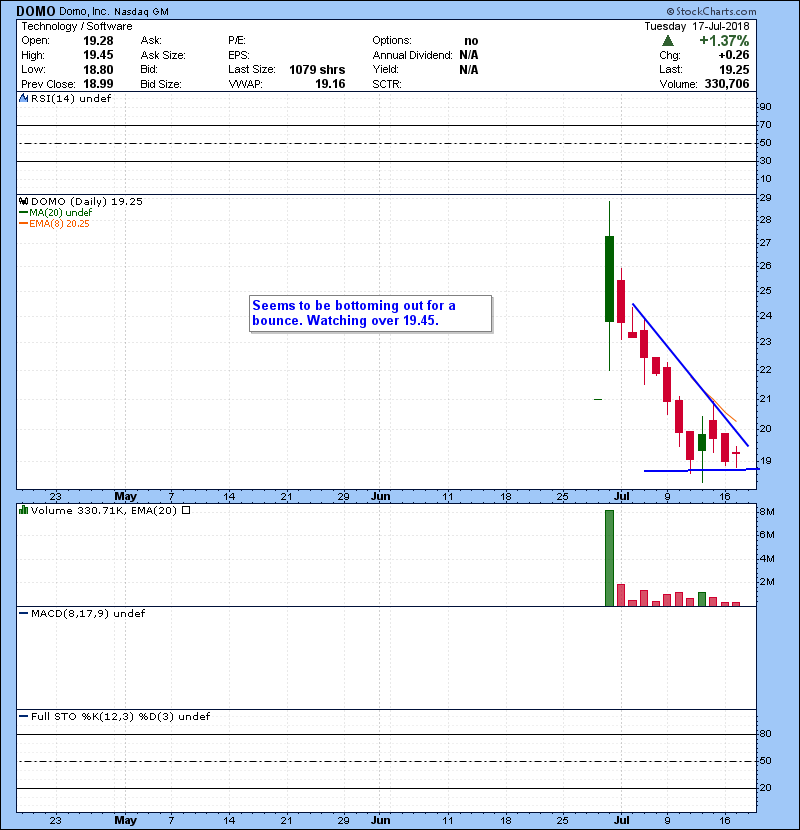Screen dimensions: 800x830
Task: Select the Domo, Inc. company name
Action: tap(84, 12)
